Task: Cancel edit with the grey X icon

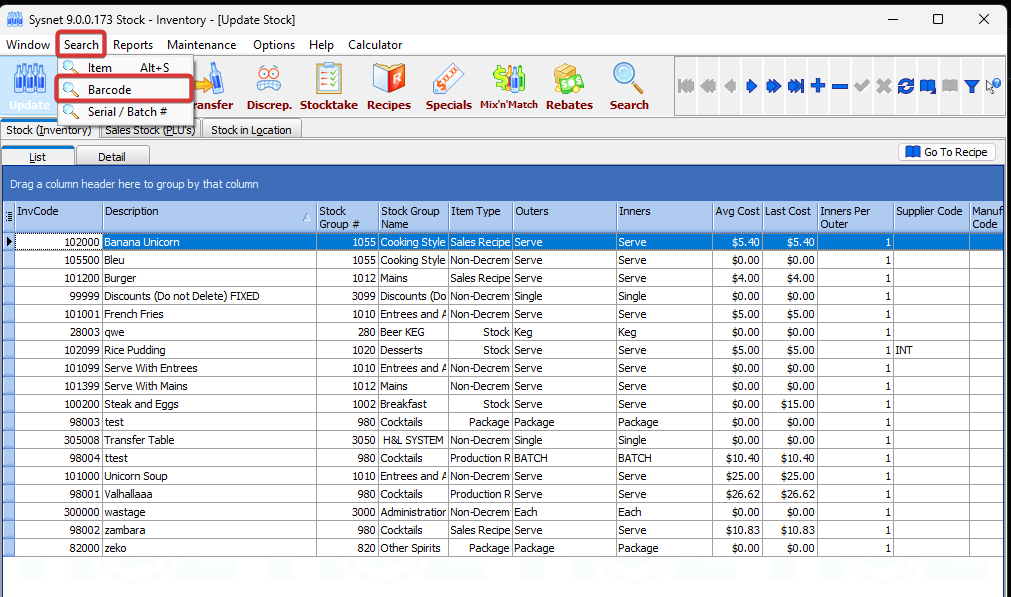Action: [x=884, y=86]
